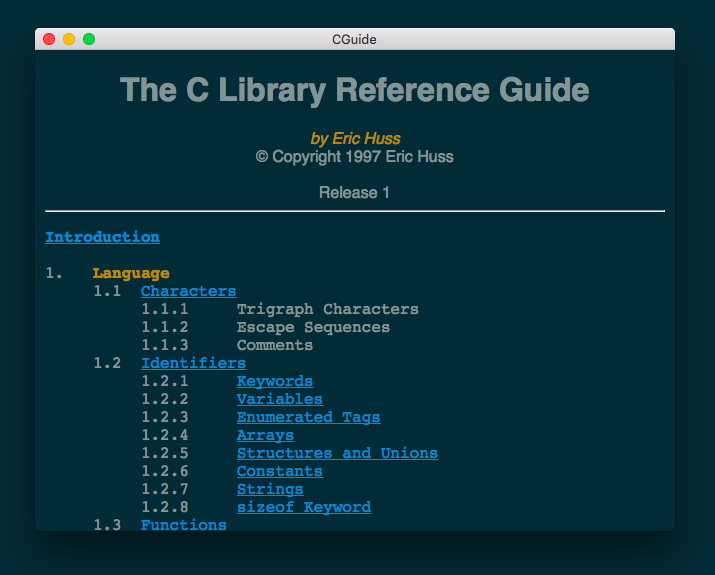Open the Introduction link
The image size is (715, 575).
[103, 237]
